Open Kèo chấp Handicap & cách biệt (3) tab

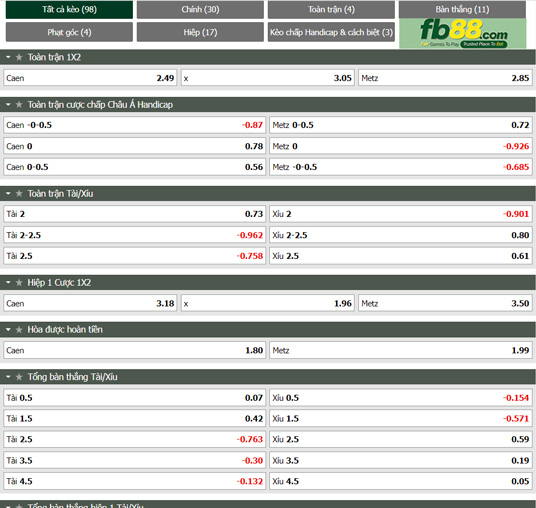(x=331, y=32)
